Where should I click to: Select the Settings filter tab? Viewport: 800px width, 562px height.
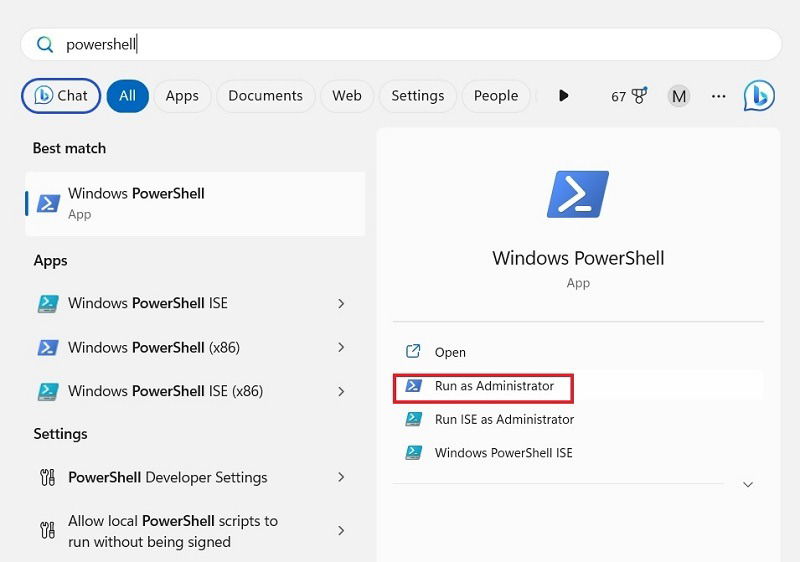417,96
